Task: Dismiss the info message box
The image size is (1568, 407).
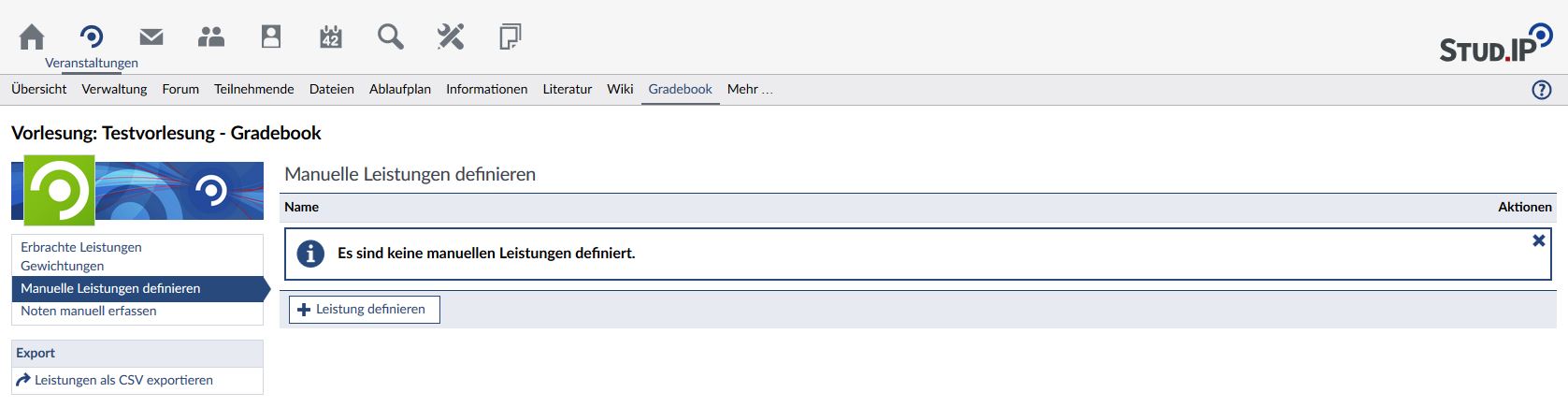Action: pyautogui.click(x=1538, y=240)
